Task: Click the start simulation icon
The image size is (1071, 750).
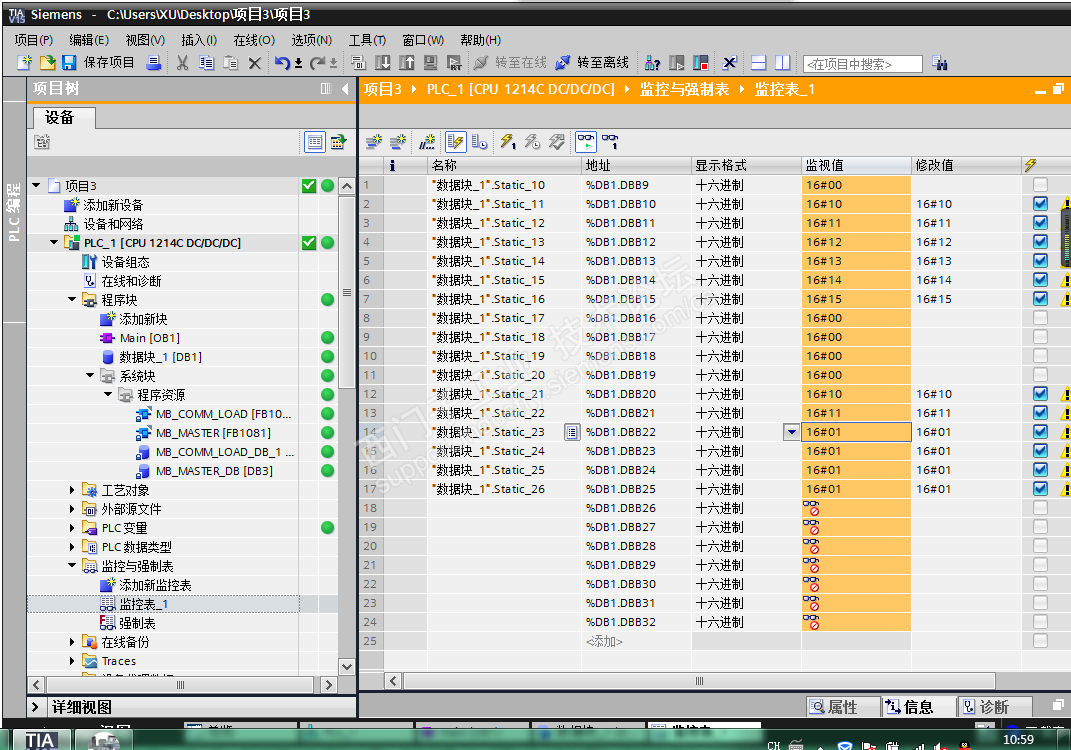Action: 430,63
